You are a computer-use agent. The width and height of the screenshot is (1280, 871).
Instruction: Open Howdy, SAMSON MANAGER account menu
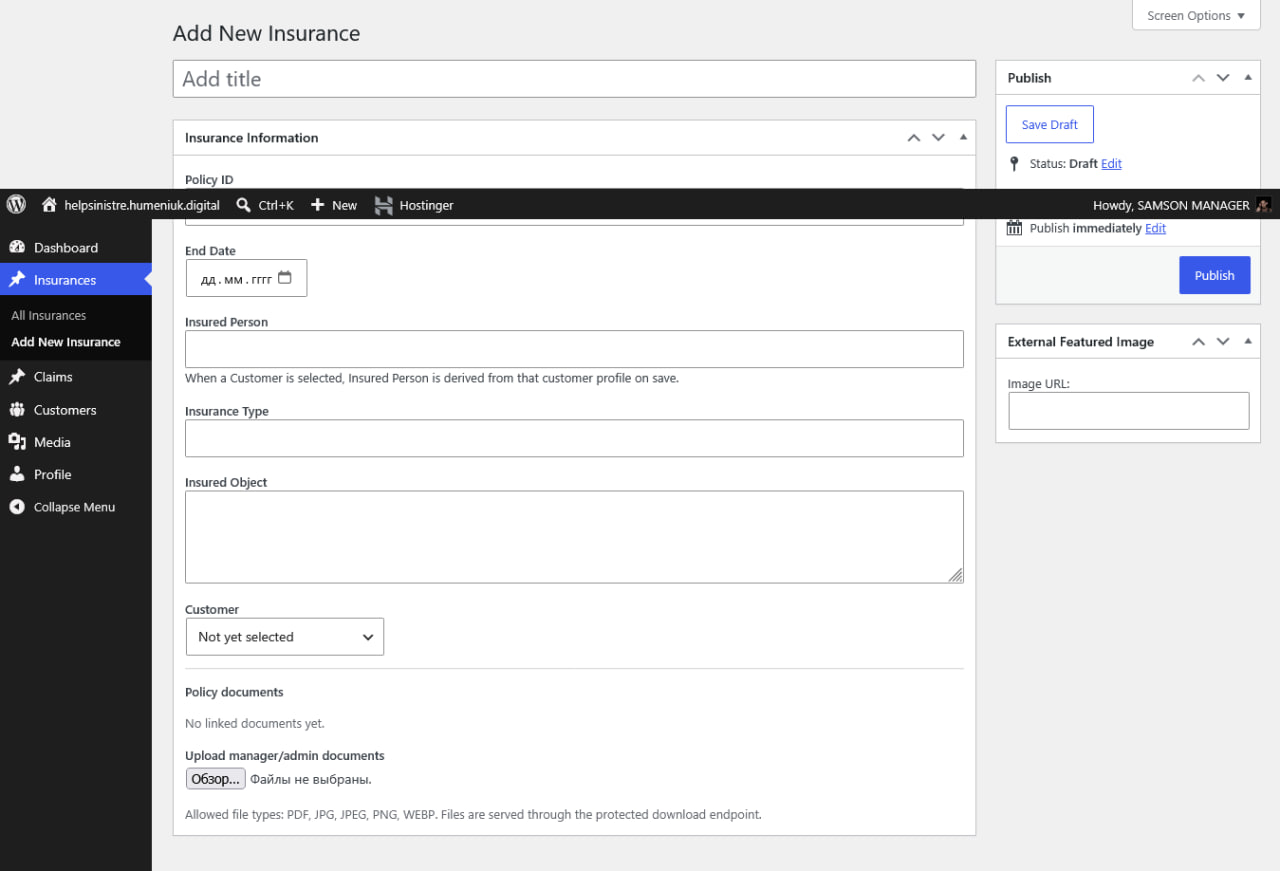tap(1182, 205)
